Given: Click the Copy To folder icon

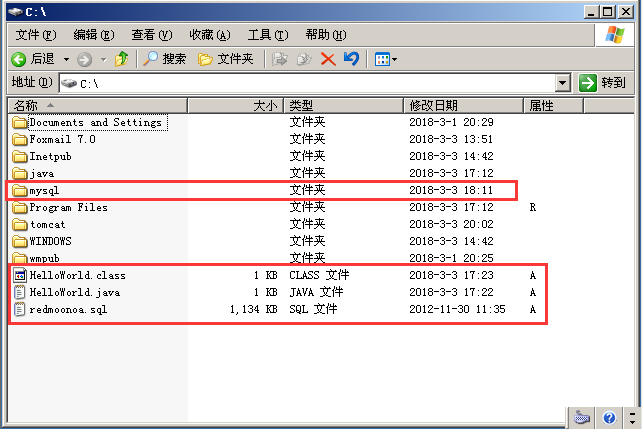Looking at the screenshot, I should pos(304,59).
